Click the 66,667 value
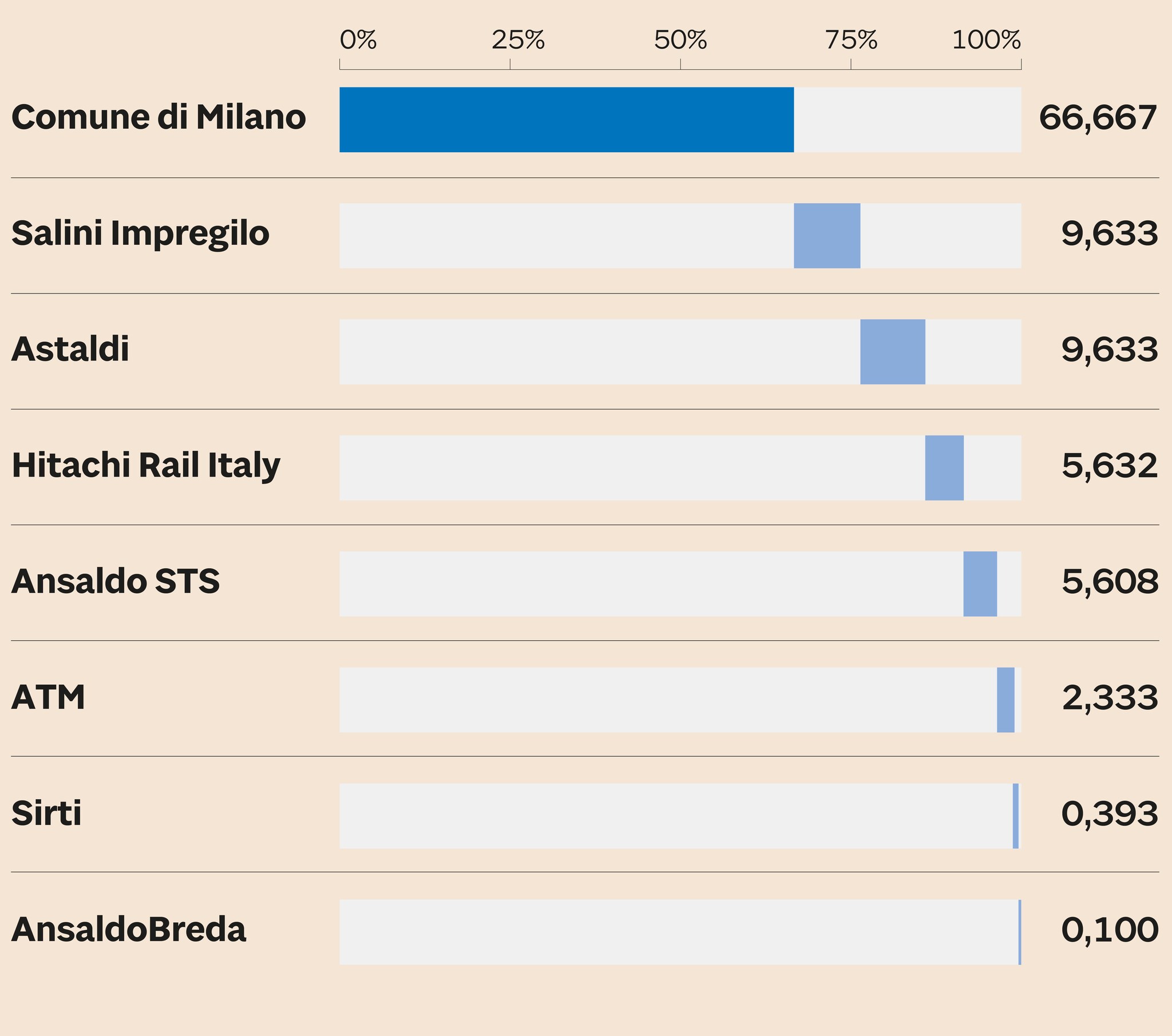1172x1036 pixels. (x=1098, y=118)
